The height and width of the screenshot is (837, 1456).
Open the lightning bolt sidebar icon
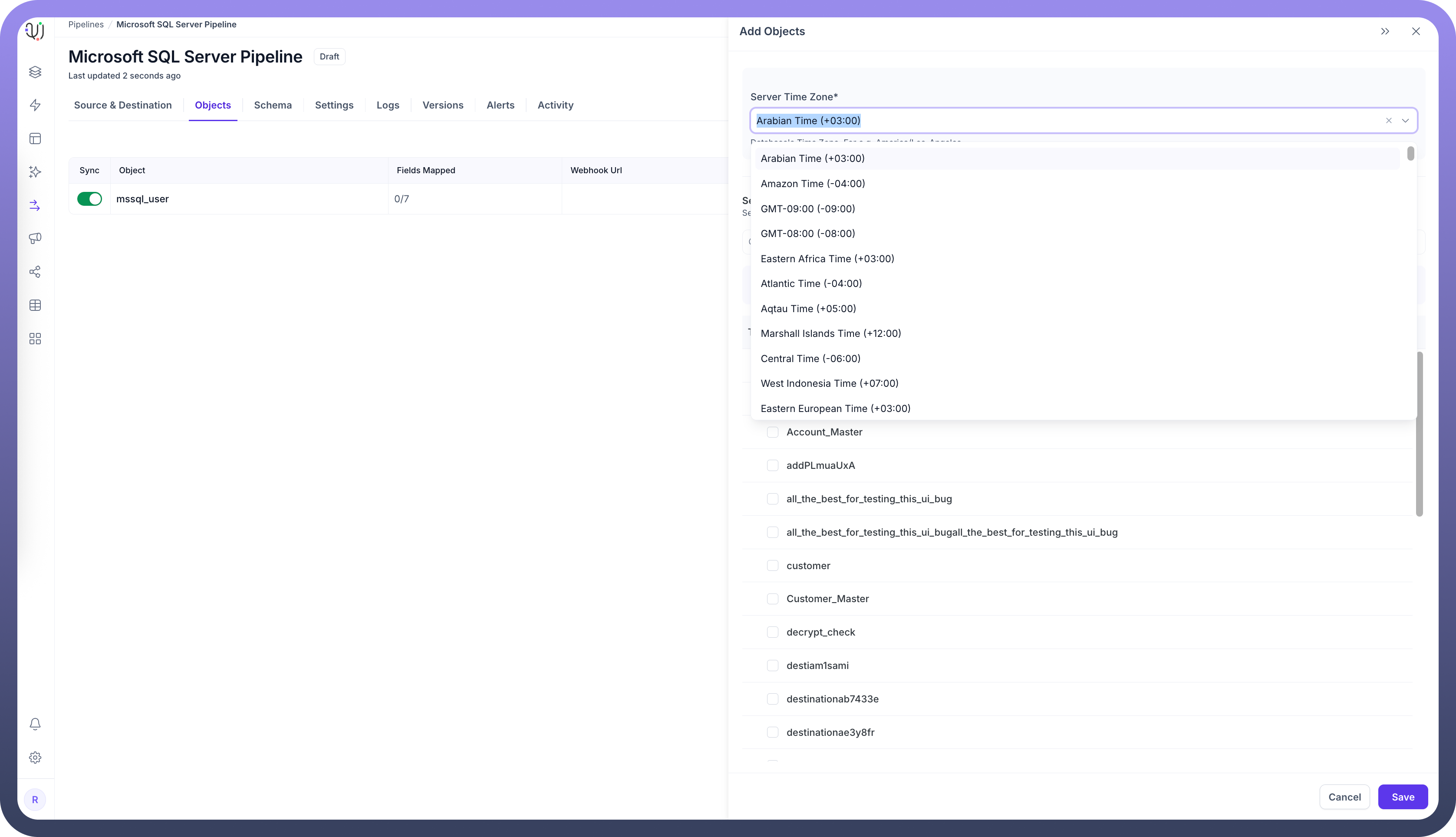[x=35, y=105]
